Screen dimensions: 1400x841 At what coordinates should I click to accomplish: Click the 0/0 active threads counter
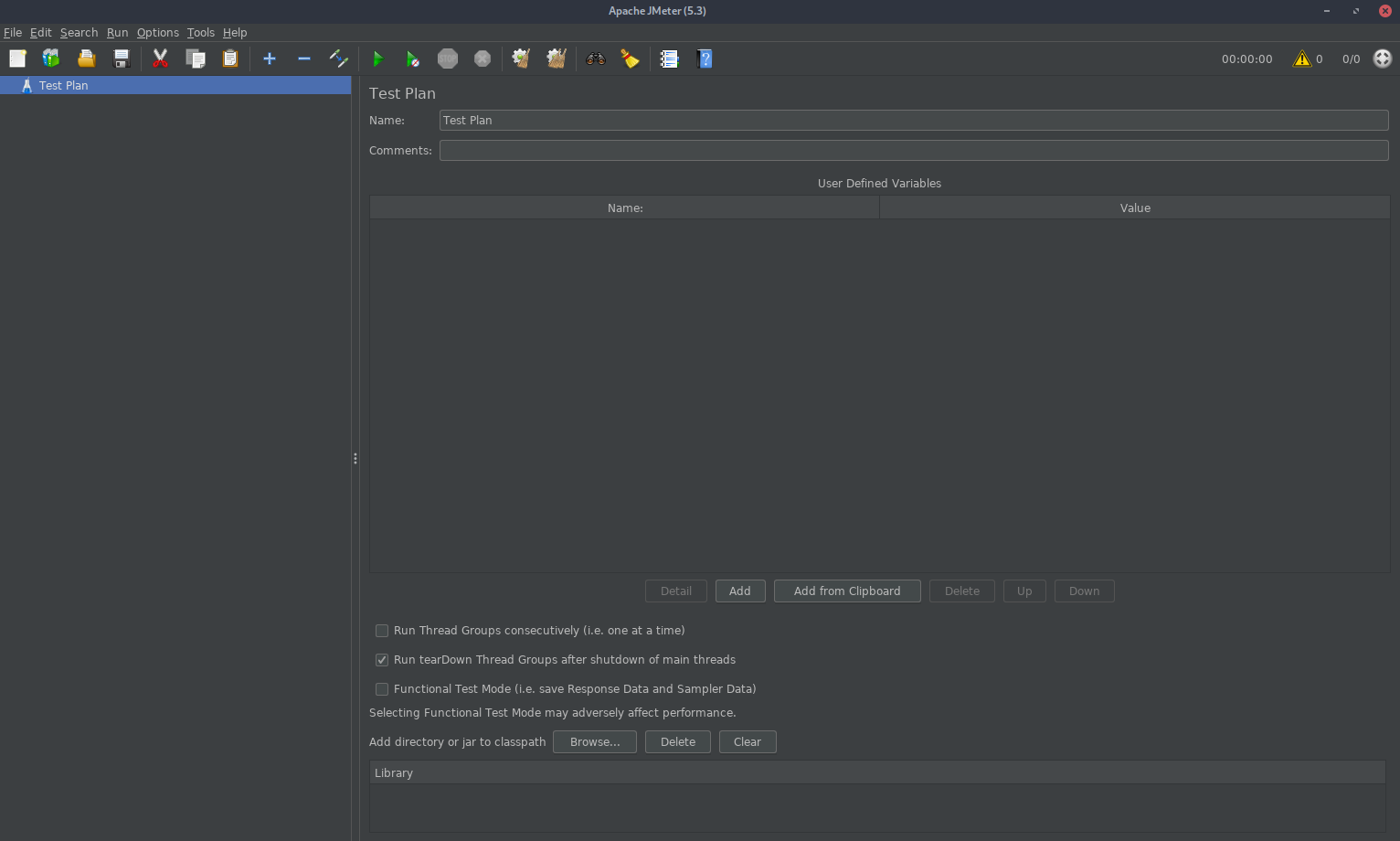pos(1352,59)
